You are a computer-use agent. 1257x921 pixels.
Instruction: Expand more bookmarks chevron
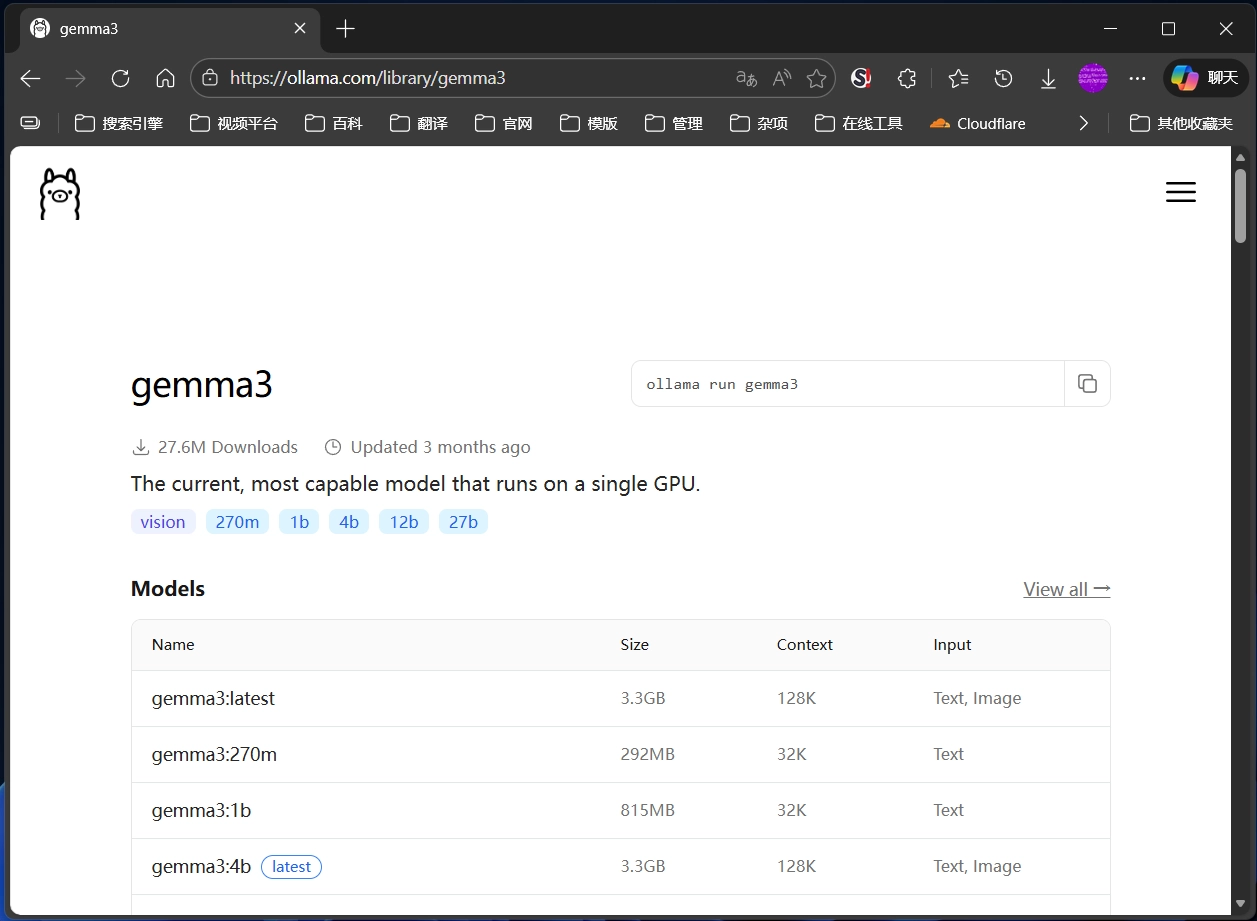(1083, 123)
